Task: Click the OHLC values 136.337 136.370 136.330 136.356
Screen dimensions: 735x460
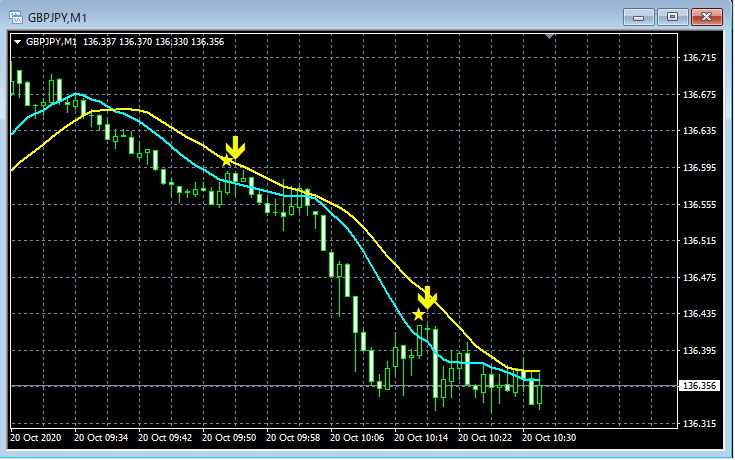Action: 154,42
